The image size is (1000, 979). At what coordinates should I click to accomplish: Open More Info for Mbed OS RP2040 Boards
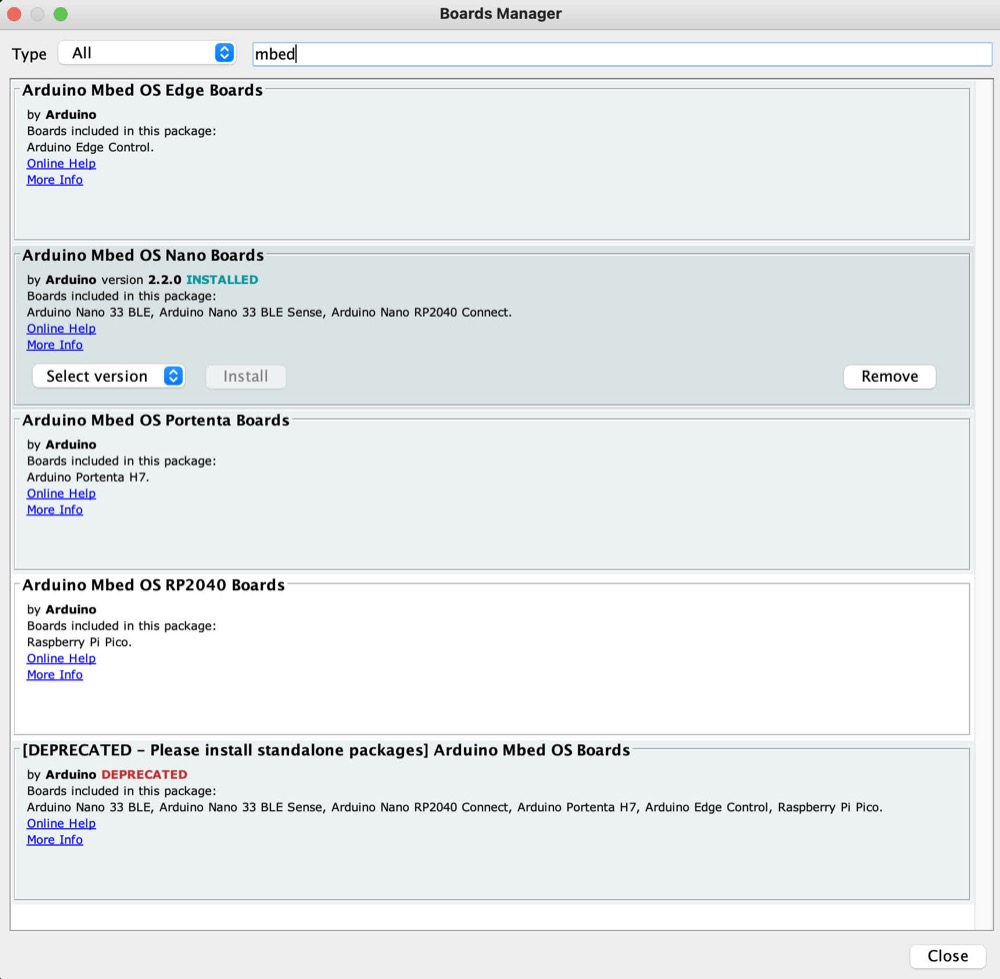tap(55, 675)
